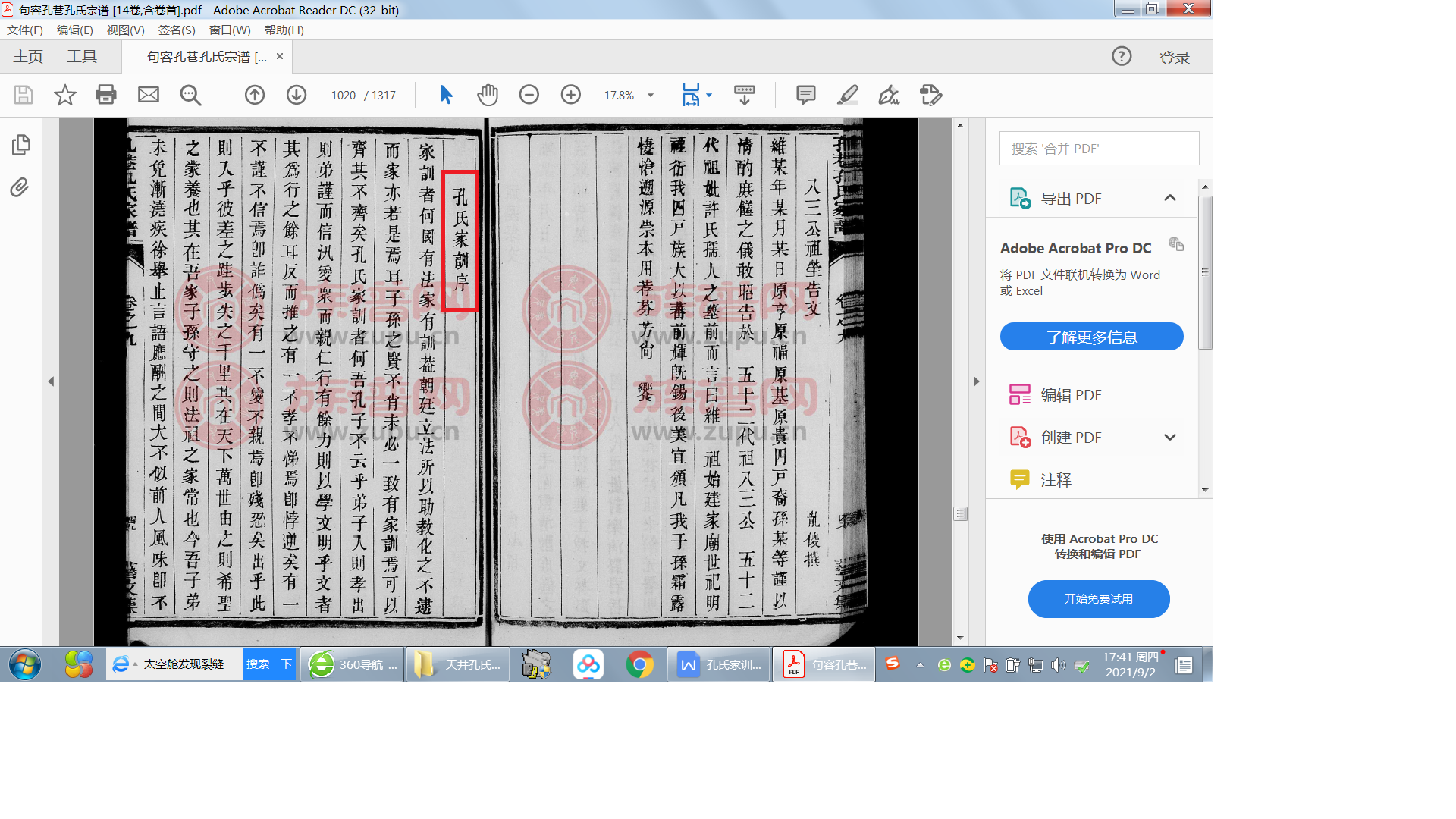This screenshot has height=819, width=1456.
Task: Open the 360导航 browser taskbar item
Action: click(352, 665)
